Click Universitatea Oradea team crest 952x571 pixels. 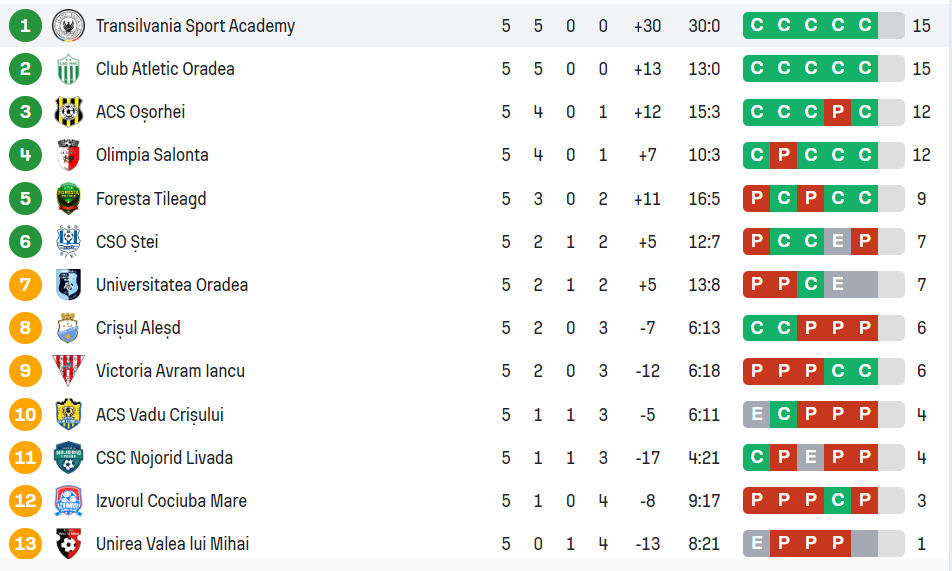pyautogui.click(x=68, y=285)
